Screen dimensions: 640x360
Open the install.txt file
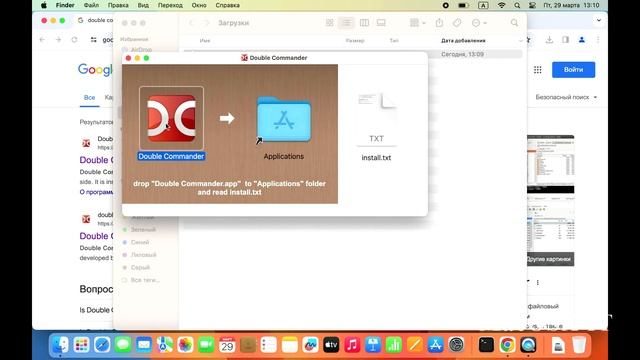(376, 119)
